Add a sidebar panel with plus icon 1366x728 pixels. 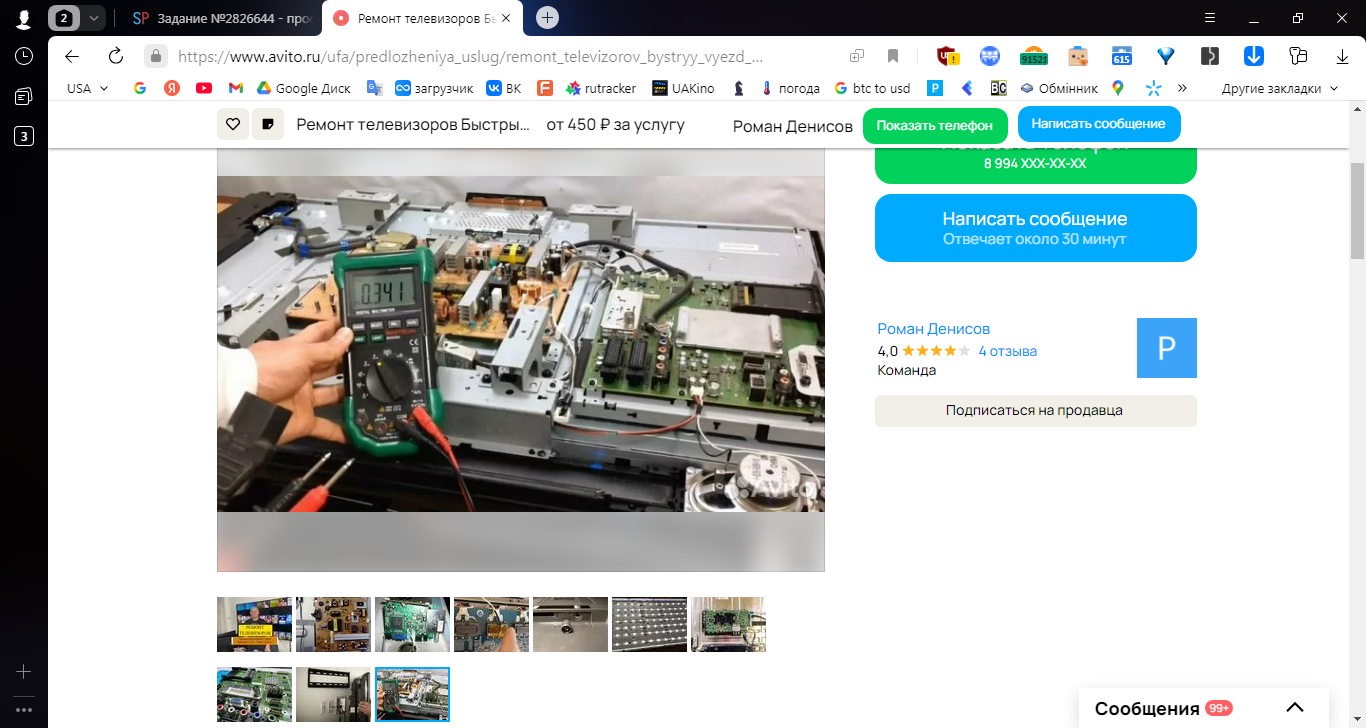tap(24, 672)
